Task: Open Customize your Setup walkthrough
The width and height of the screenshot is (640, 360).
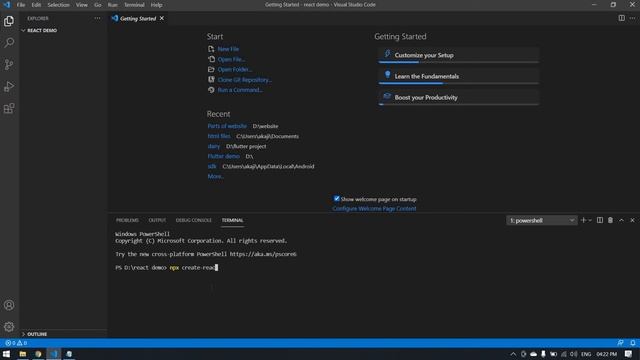Action: point(459,55)
